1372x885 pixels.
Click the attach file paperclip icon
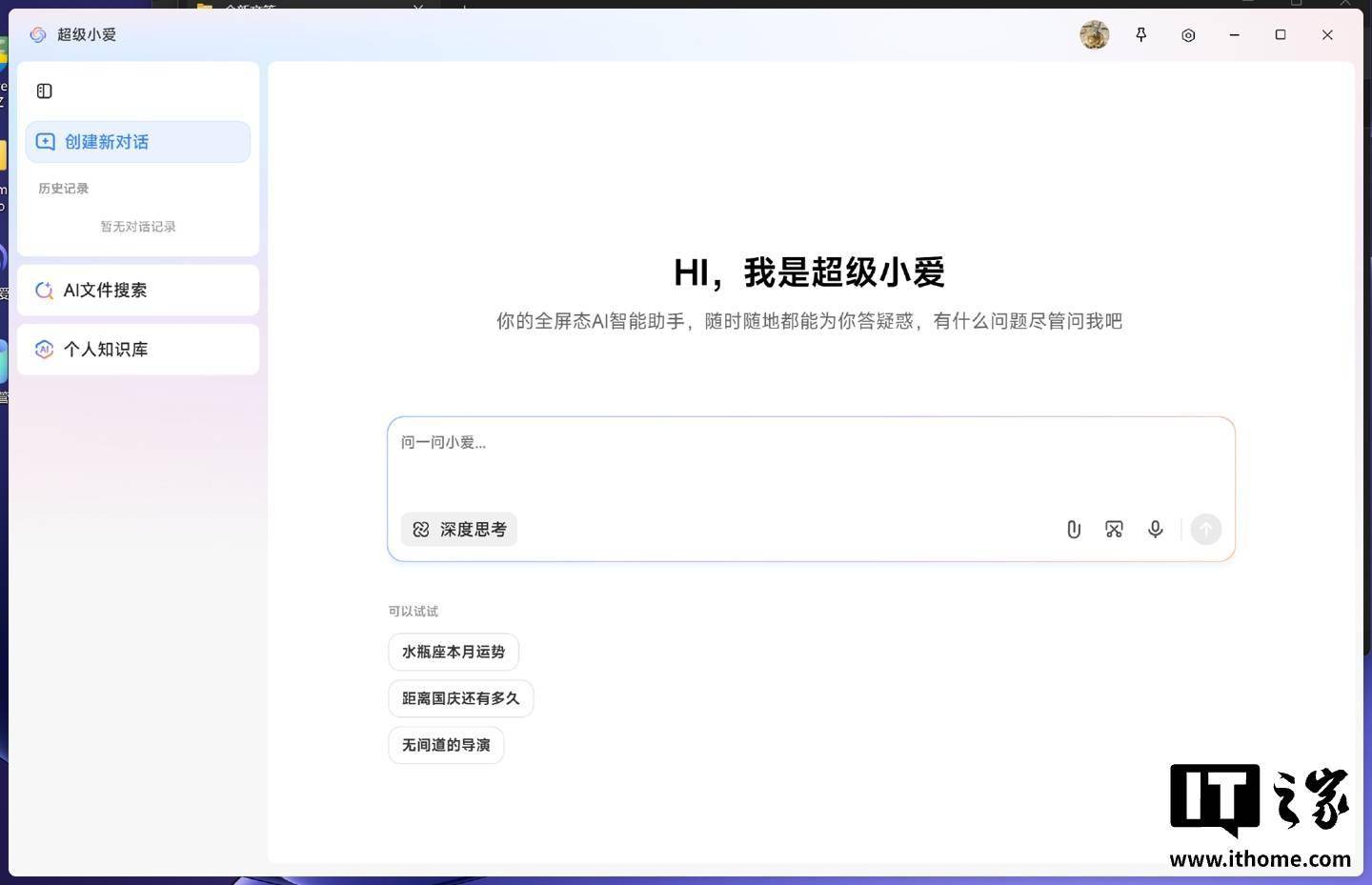[x=1074, y=530]
